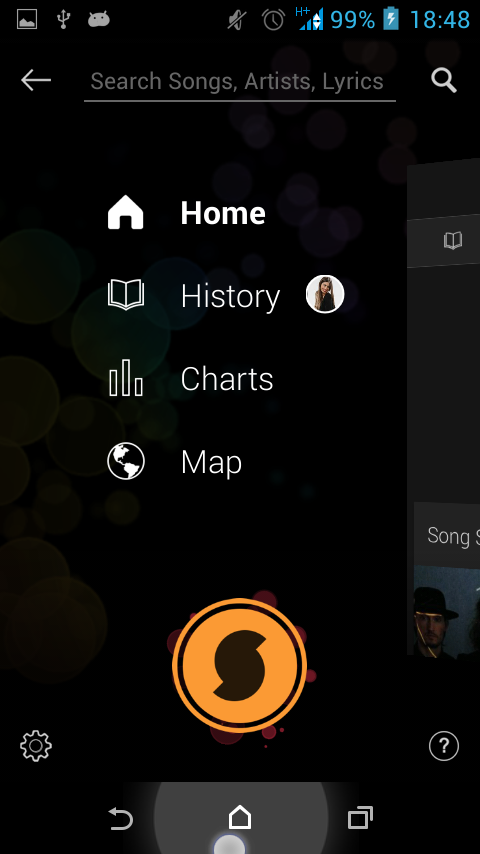Open settings via the gear icon
The image size is (480, 854).
(36, 746)
